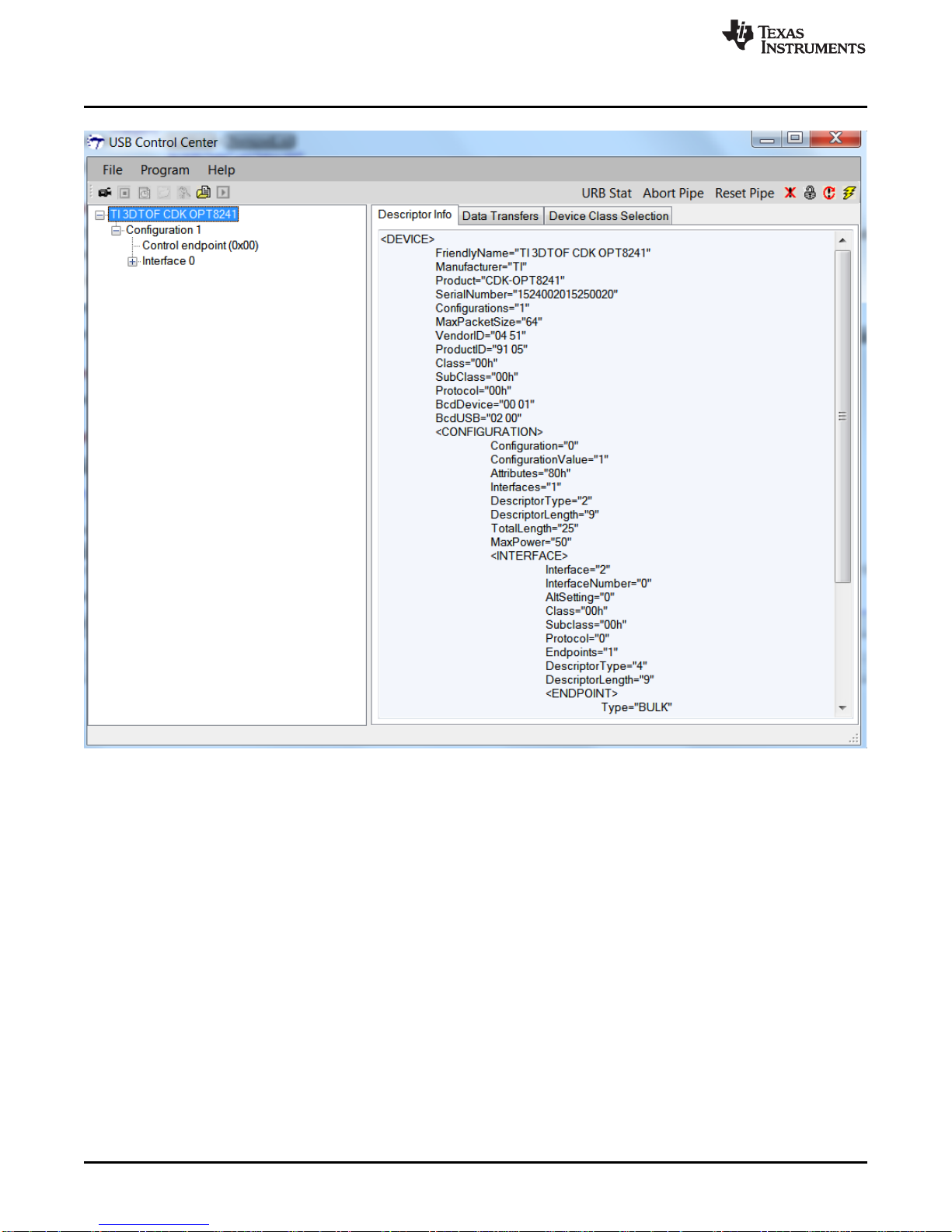Click the video camera toolbar icon
This screenshot has height=1232, width=952.
pyautogui.click(x=105, y=193)
